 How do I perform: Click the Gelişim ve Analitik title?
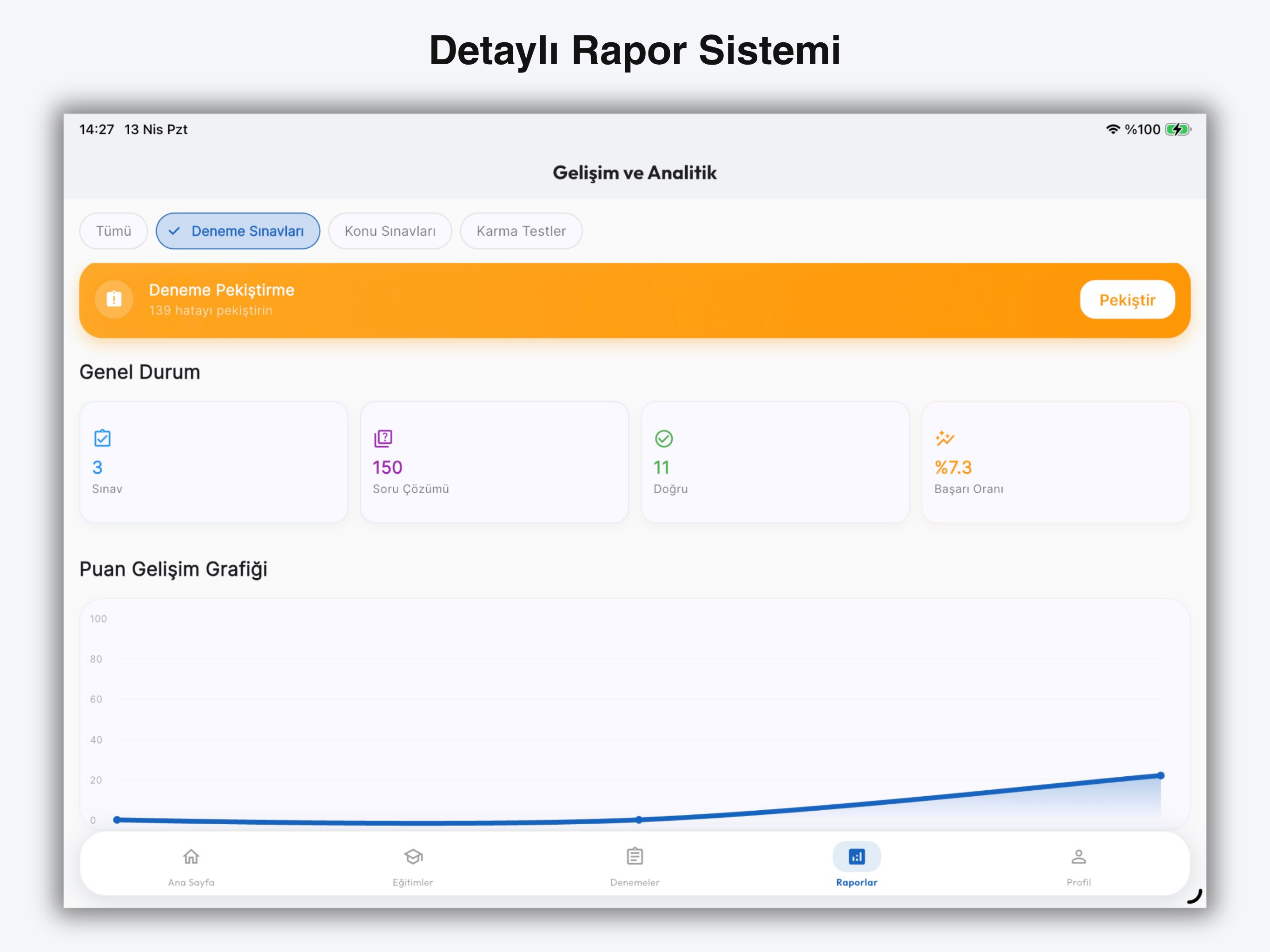coord(635,173)
